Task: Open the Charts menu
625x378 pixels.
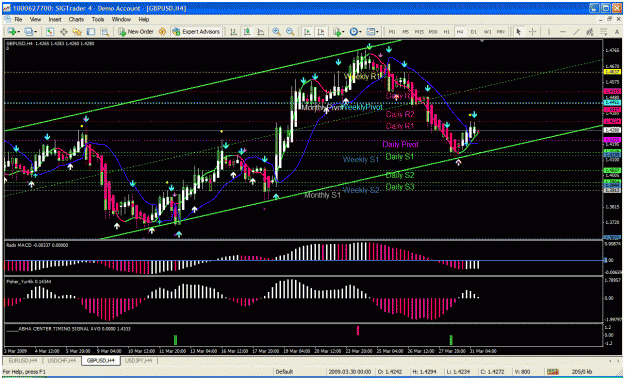Action: (x=76, y=19)
